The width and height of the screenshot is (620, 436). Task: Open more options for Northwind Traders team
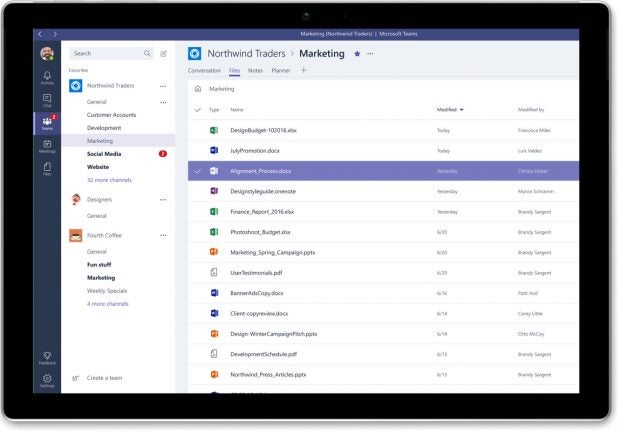[163, 86]
